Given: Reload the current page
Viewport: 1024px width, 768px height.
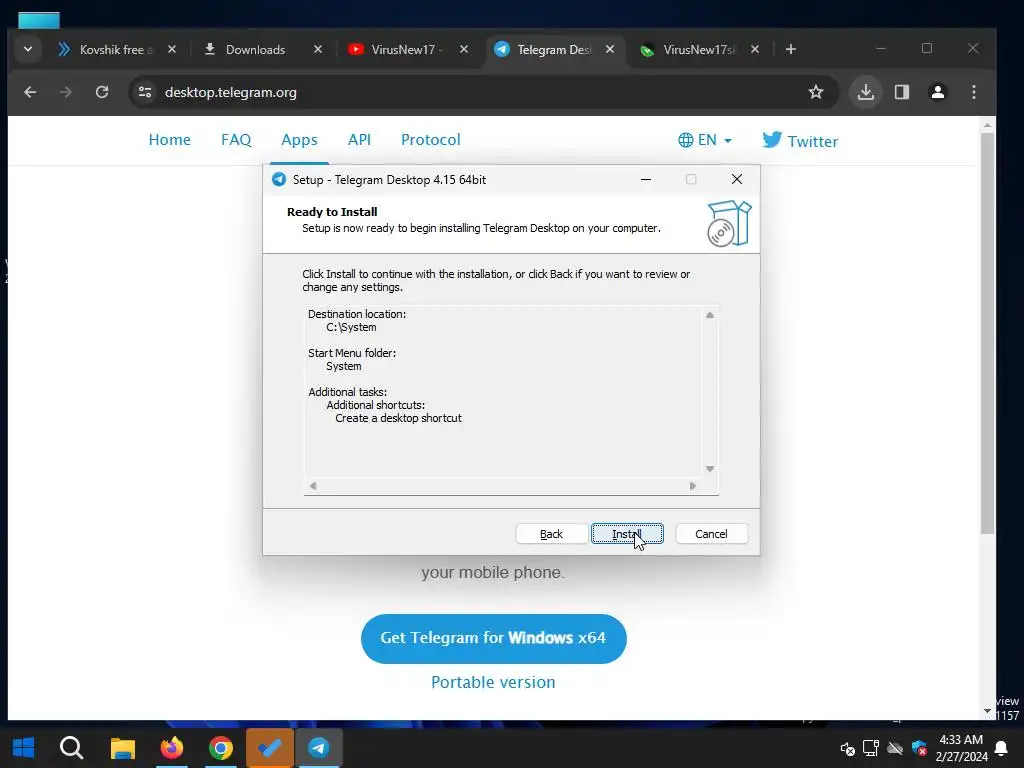Looking at the screenshot, I should point(102,92).
